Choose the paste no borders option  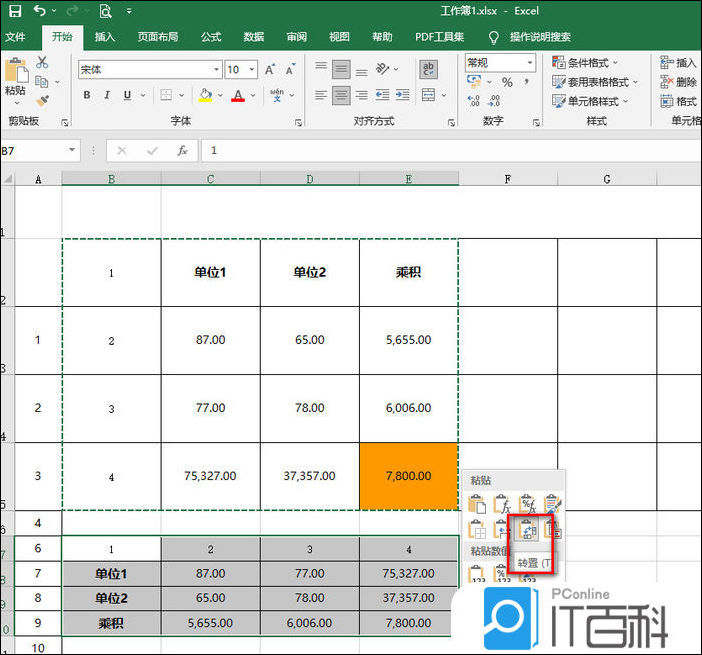point(477,530)
